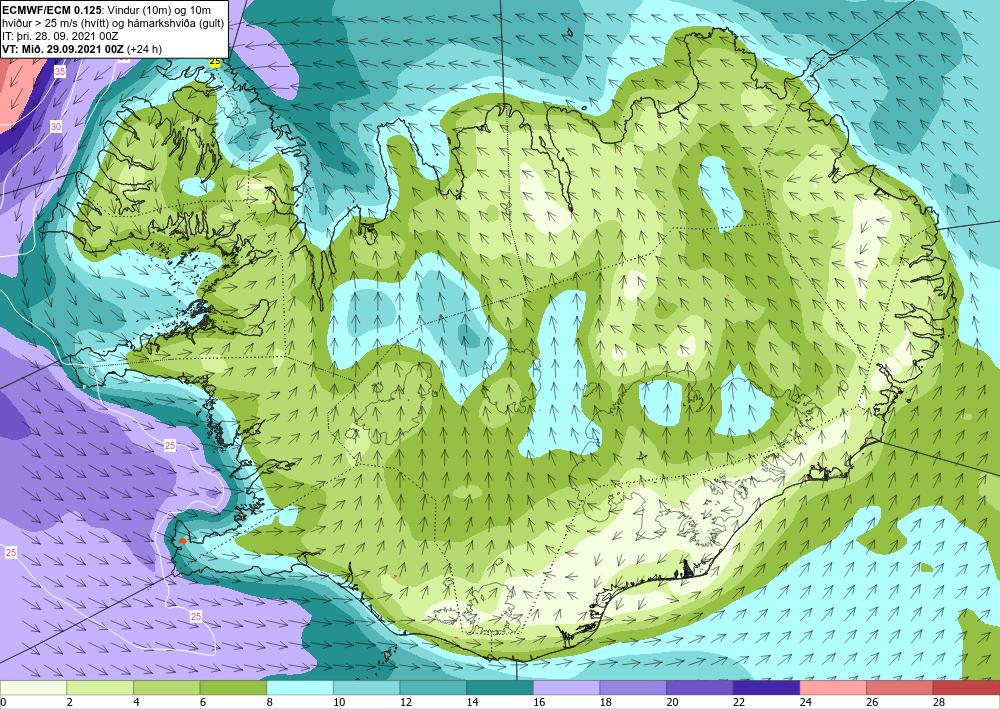This screenshot has height=709, width=1000.
Task: Click the 6–8 m/s olive green legend swatch
Action: pos(233,688)
